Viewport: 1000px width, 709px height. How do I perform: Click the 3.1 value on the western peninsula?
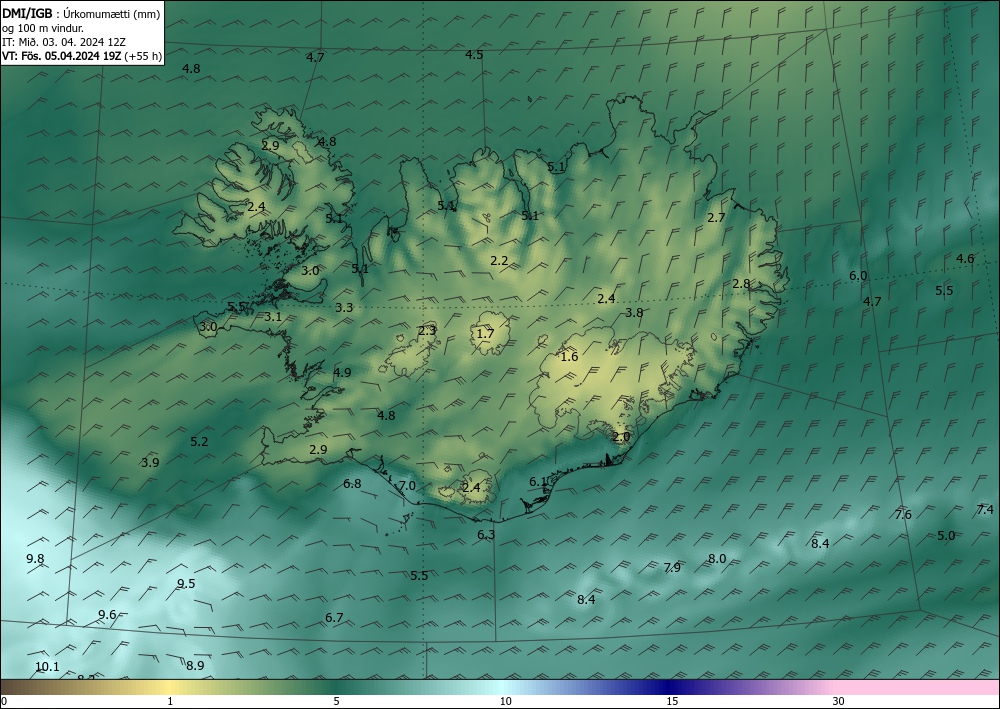(x=273, y=316)
